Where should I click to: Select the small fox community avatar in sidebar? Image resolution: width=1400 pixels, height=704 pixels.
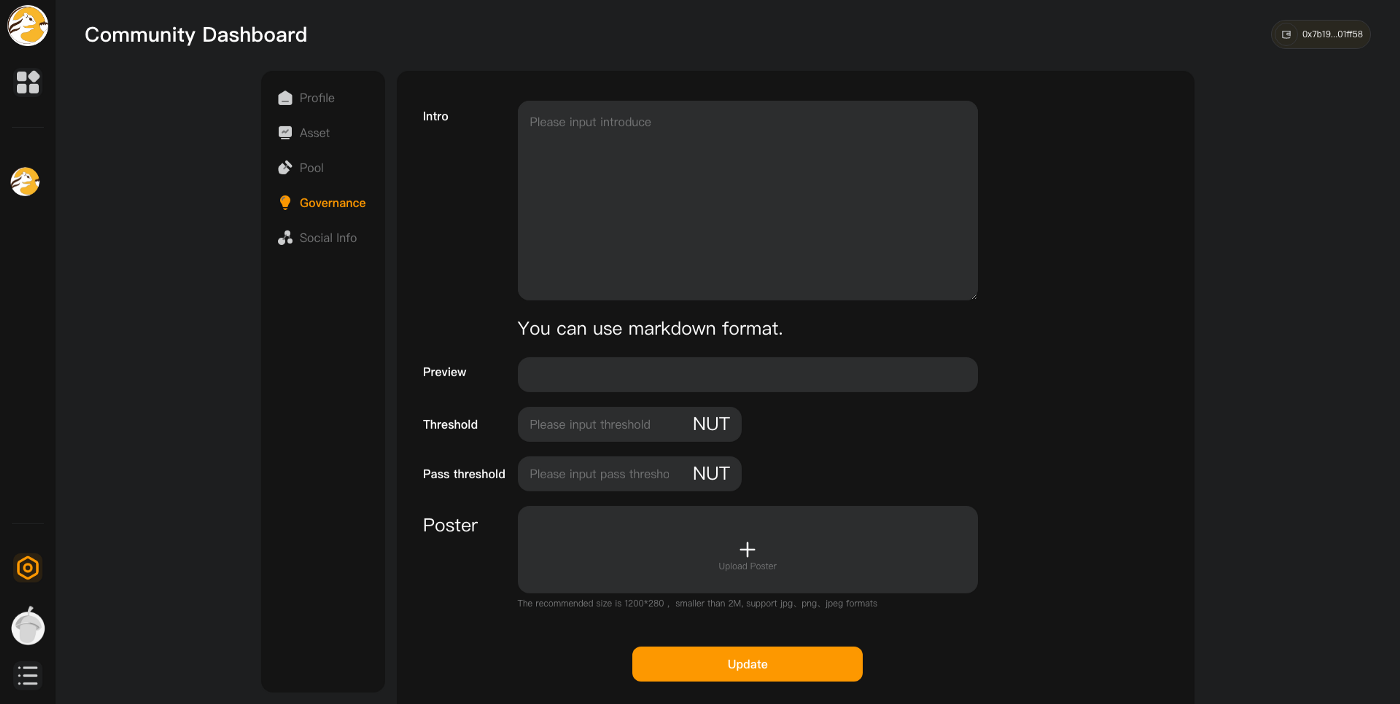coord(25,181)
